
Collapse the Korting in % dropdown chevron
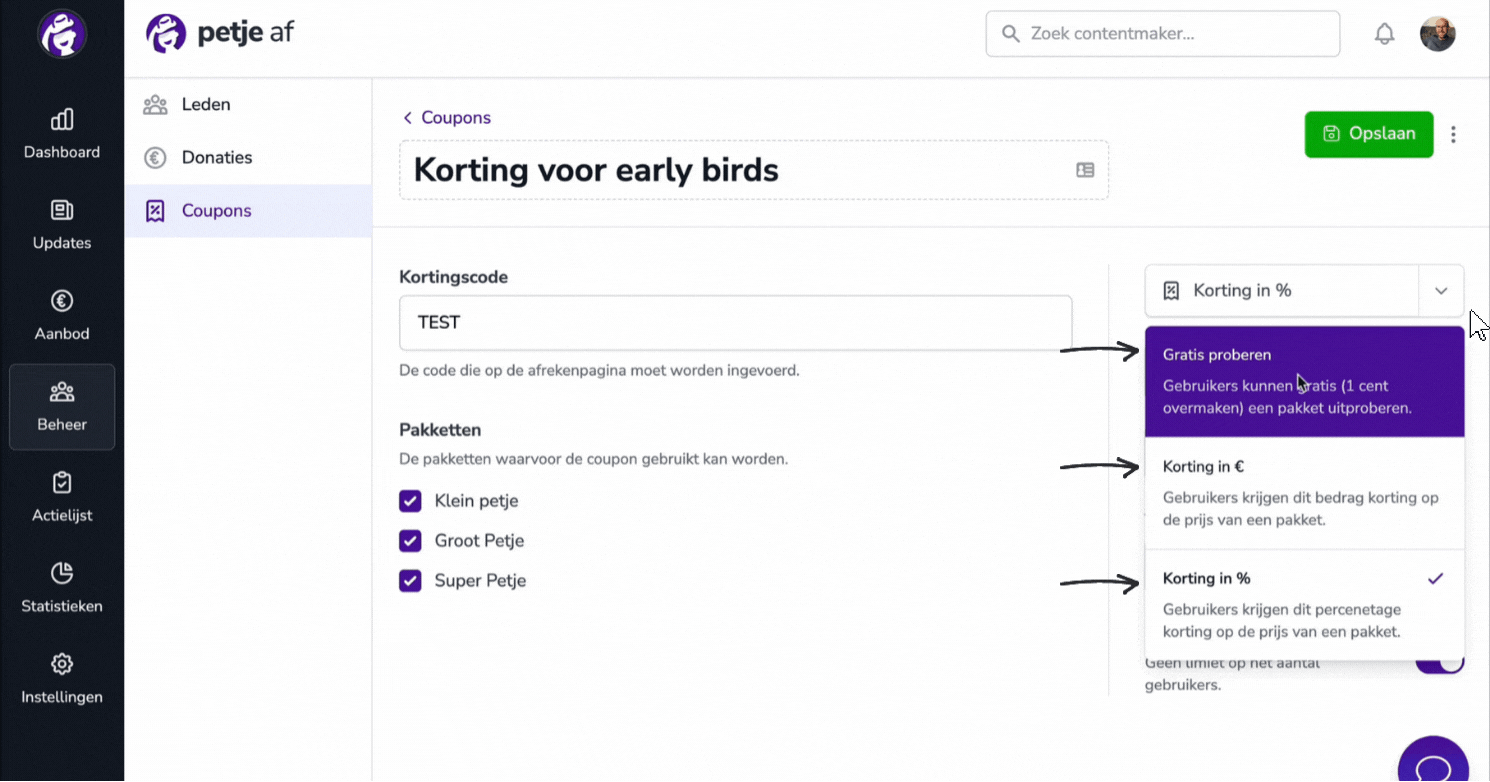1441,291
